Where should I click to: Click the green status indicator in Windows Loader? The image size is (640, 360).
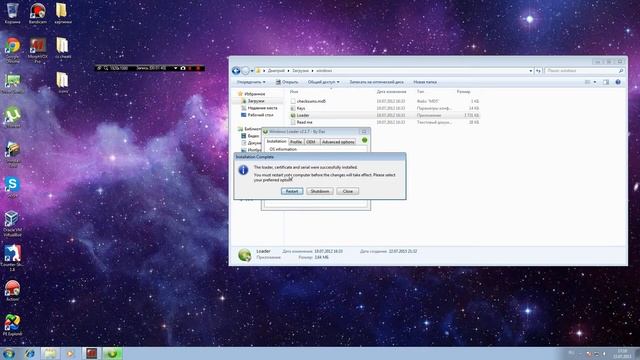click(x=364, y=140)
